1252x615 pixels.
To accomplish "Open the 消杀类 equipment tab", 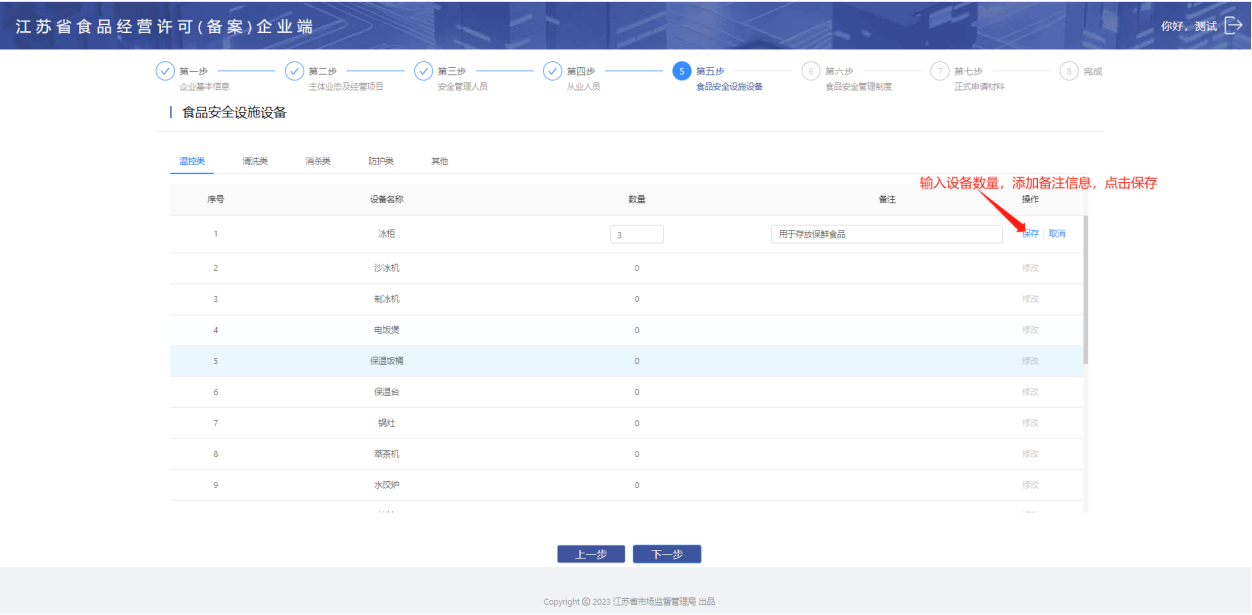I will [318, 161].
